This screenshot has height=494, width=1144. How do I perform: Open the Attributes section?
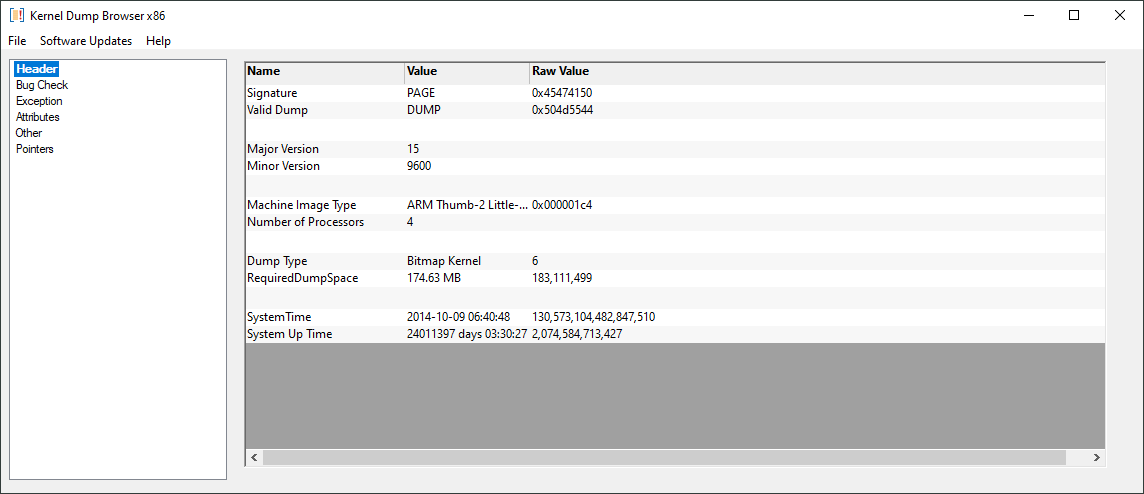[38, 117]
